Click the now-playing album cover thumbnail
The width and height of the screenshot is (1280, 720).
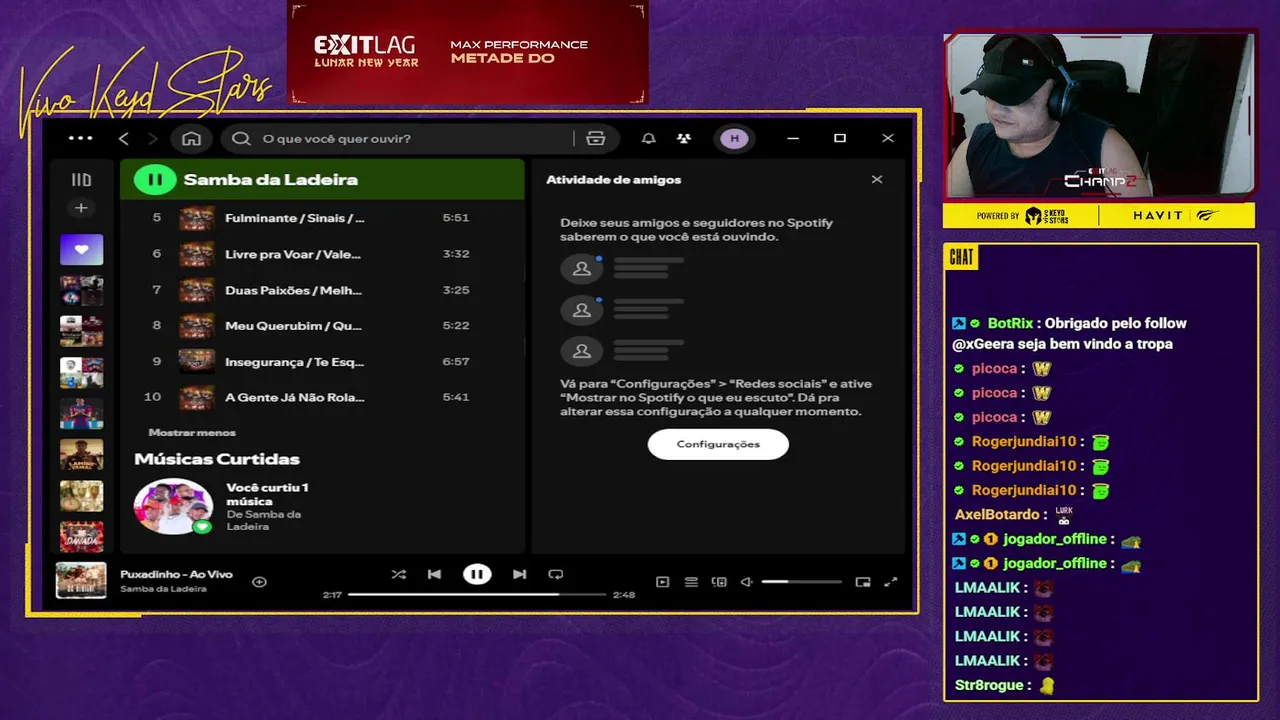coord(81,581)
